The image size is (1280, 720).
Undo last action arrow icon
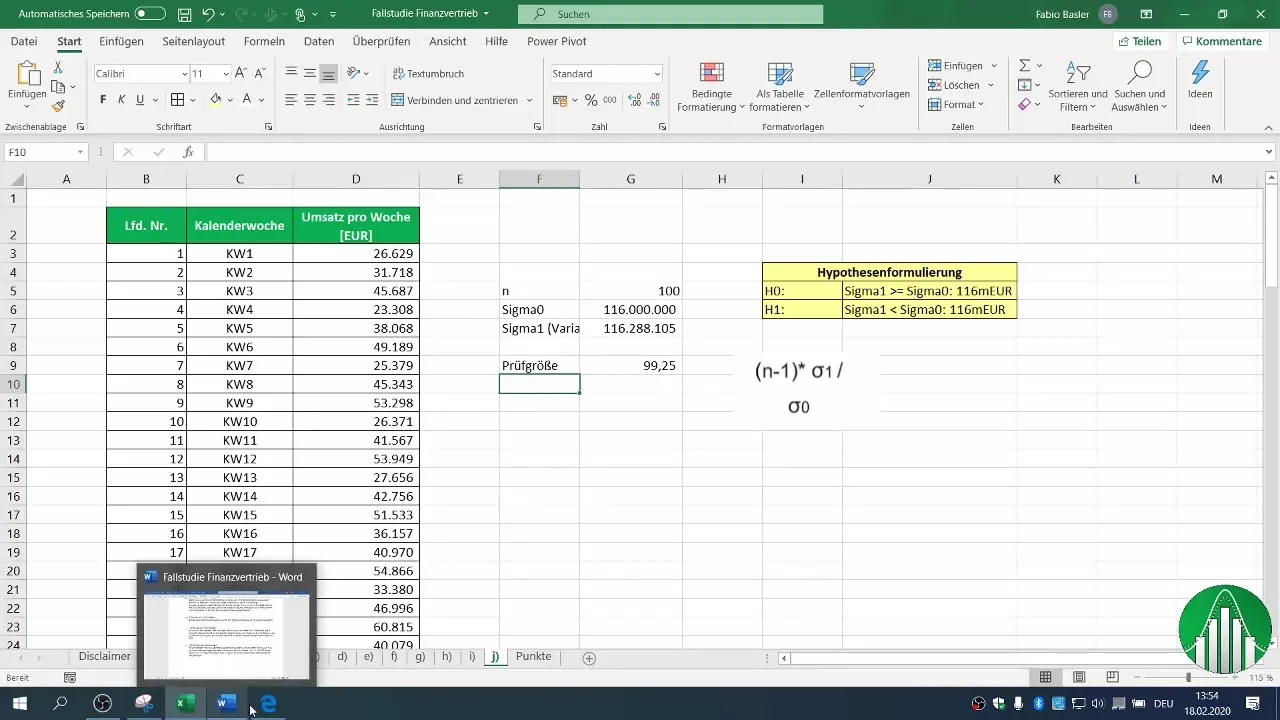pos(208,15)
